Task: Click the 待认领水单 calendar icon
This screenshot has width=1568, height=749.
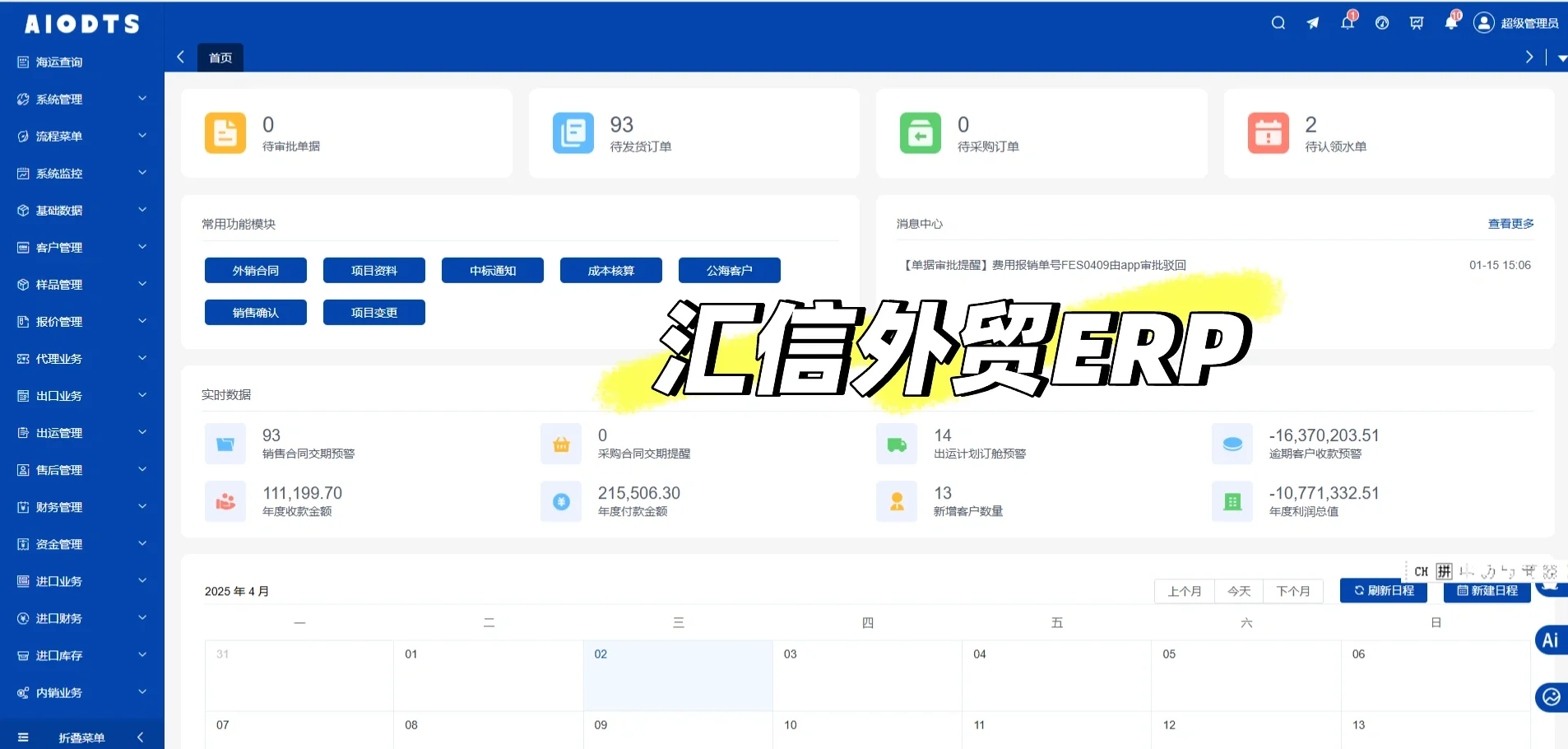Action: point(1268,133)
